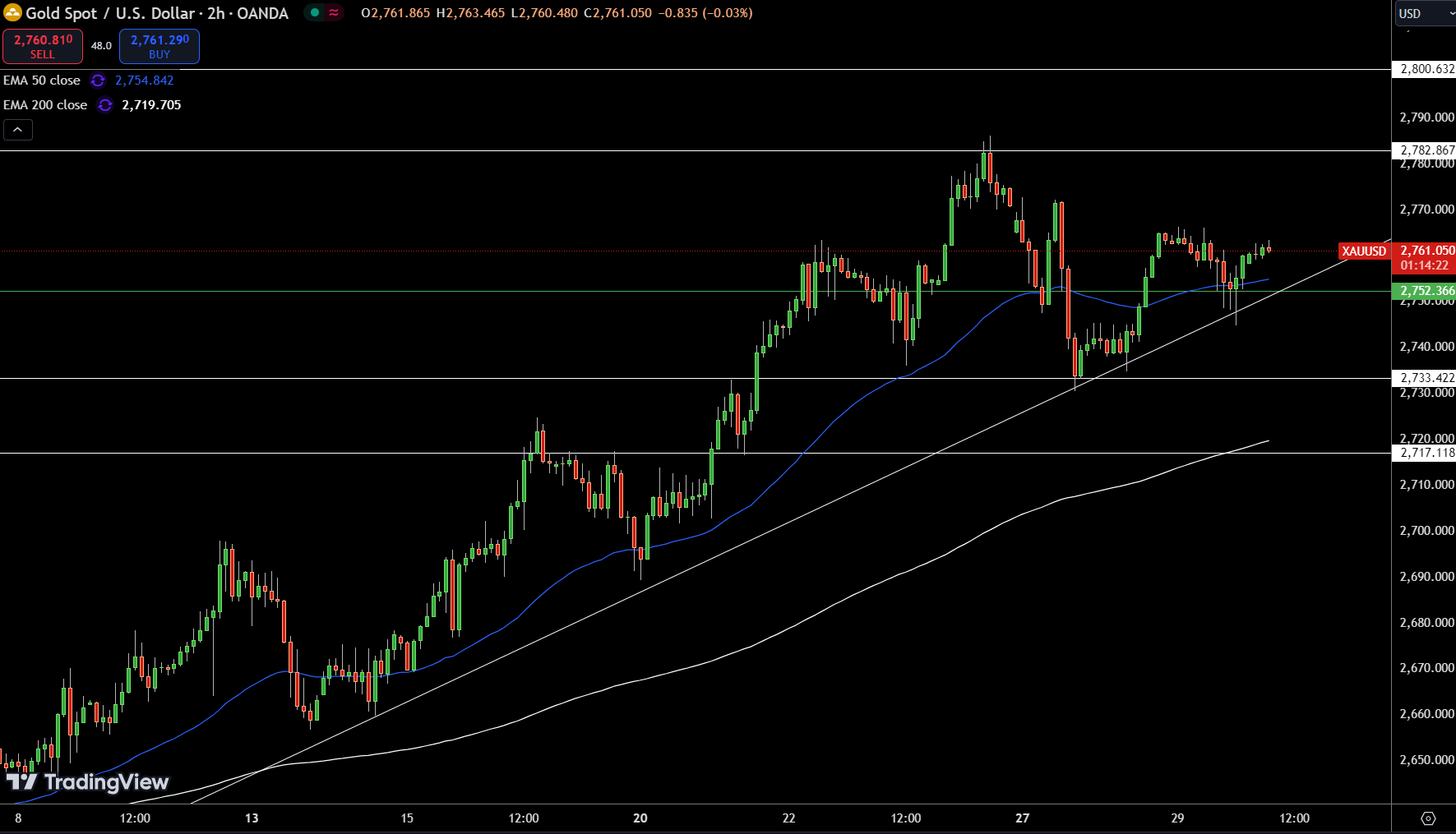The height and width of the screenshot is (834, 1456).
Task: Click the 2,740.000 price axis tick
Action: (1427, 347)
